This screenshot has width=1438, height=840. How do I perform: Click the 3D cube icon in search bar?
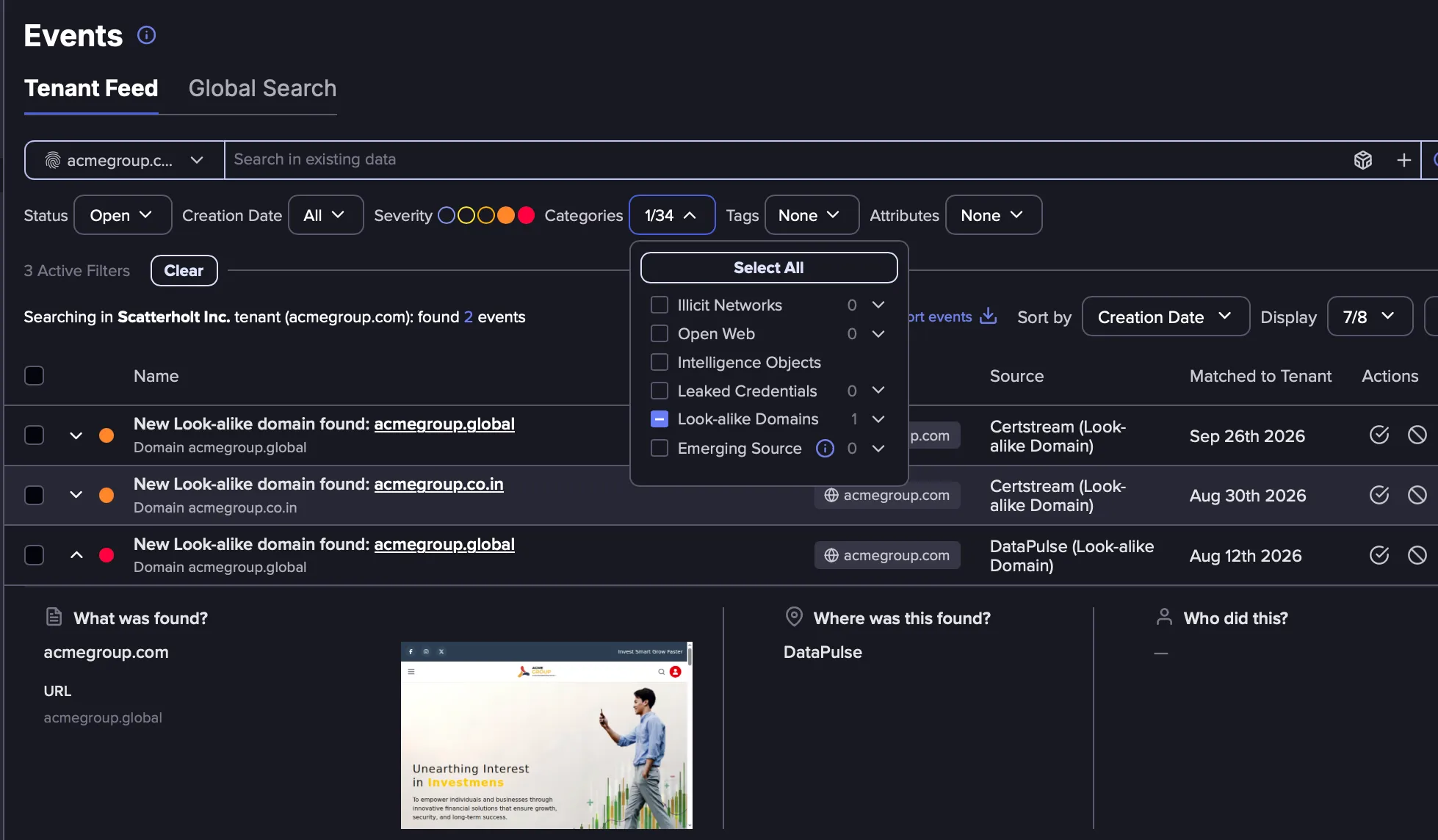point(1363,160)
